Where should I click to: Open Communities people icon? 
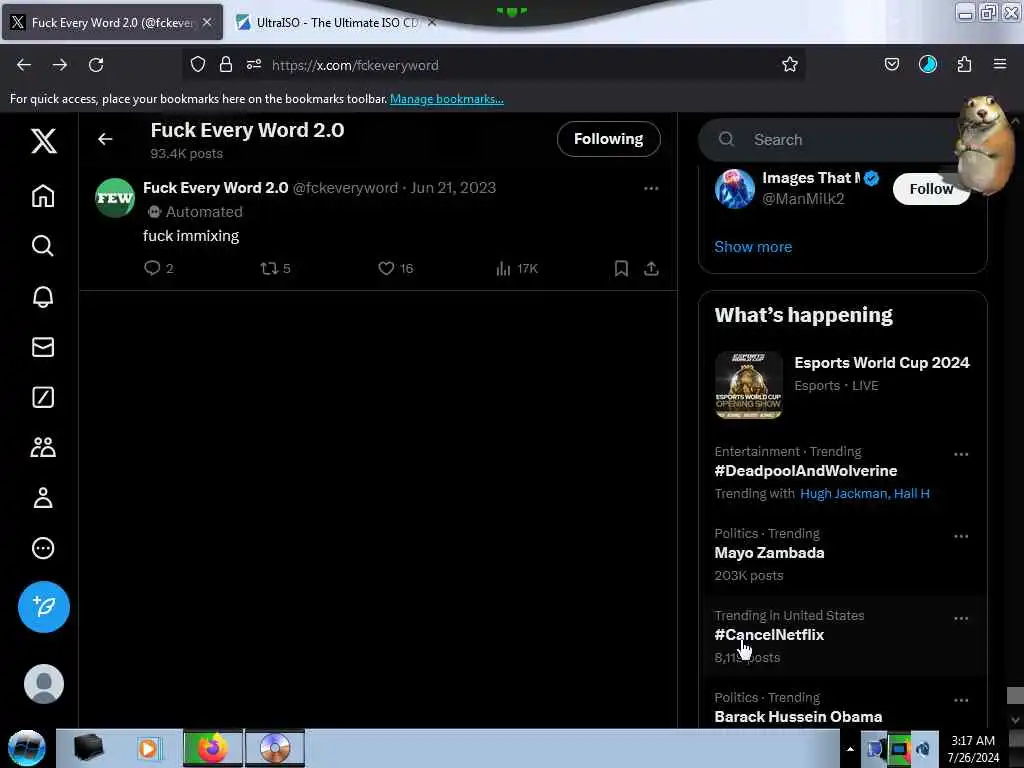coord(43,447)
